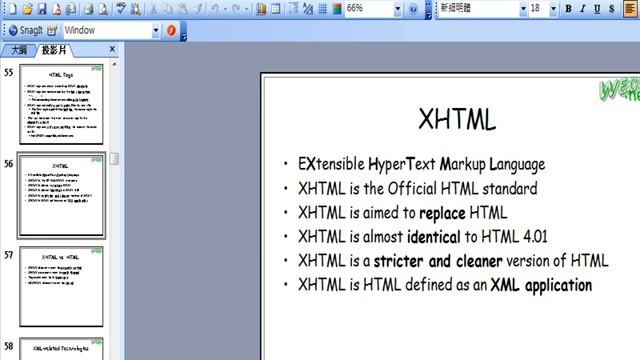Toggle text Shadow formatting
This screenshot has height=360, width=640.
pyautogui.click(x=612, y=9)
